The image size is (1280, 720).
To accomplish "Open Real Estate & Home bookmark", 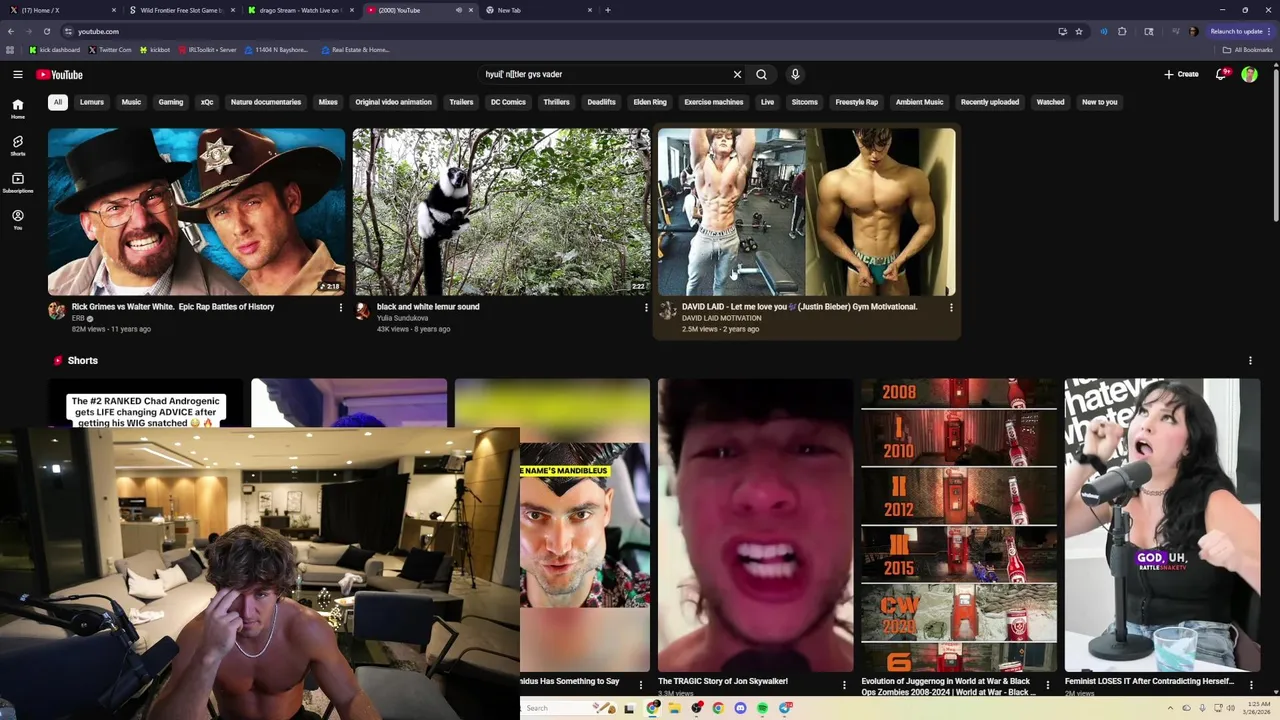I will [x=355, y=49].
